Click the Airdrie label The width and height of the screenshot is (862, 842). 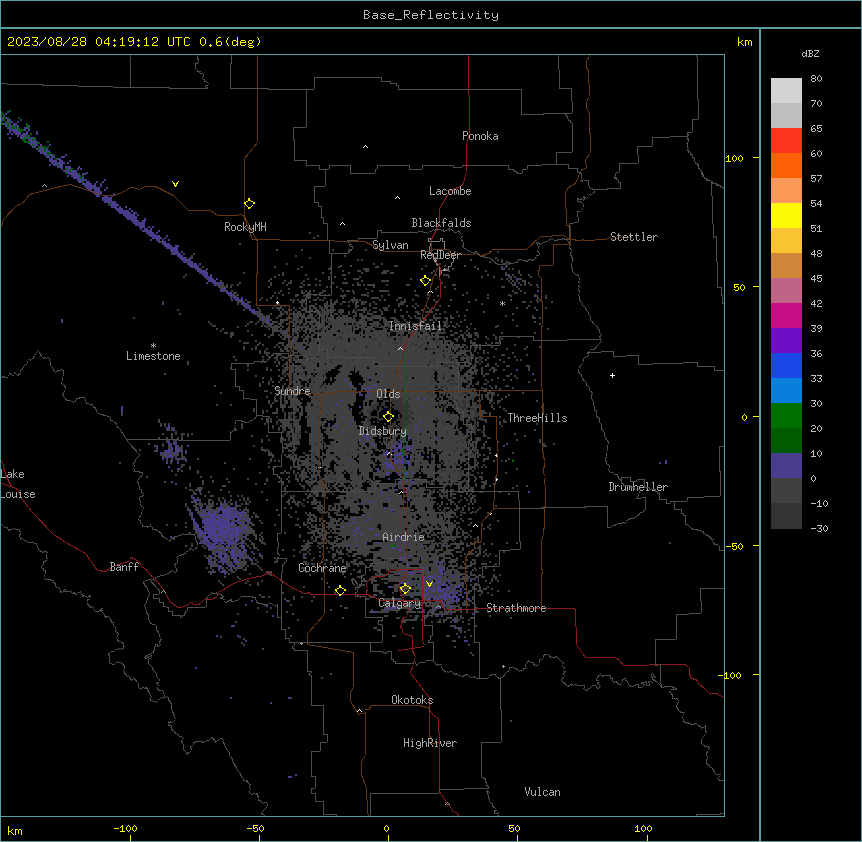click(404, 537)
